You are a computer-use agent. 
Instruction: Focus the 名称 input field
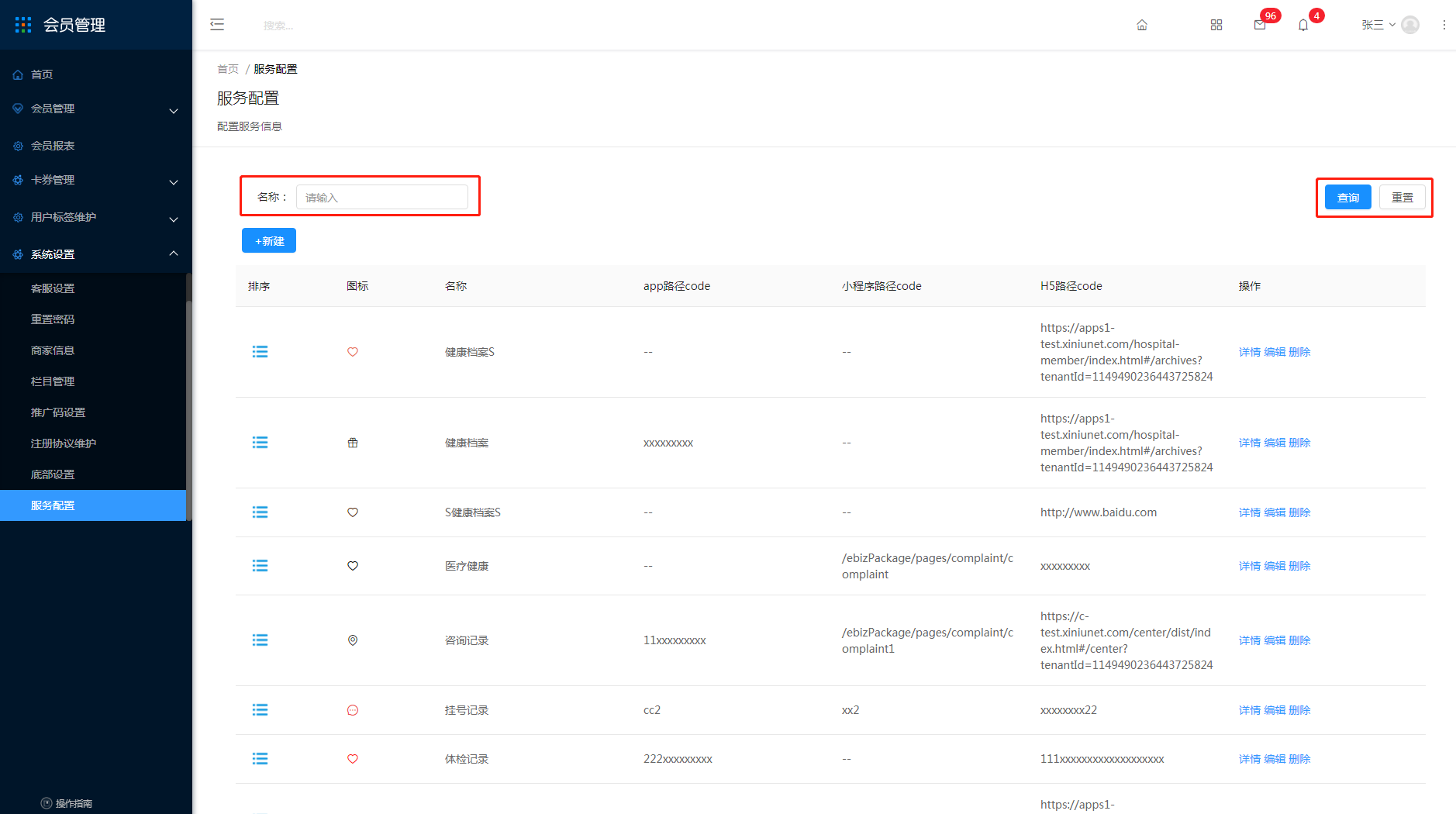point(382,198)
